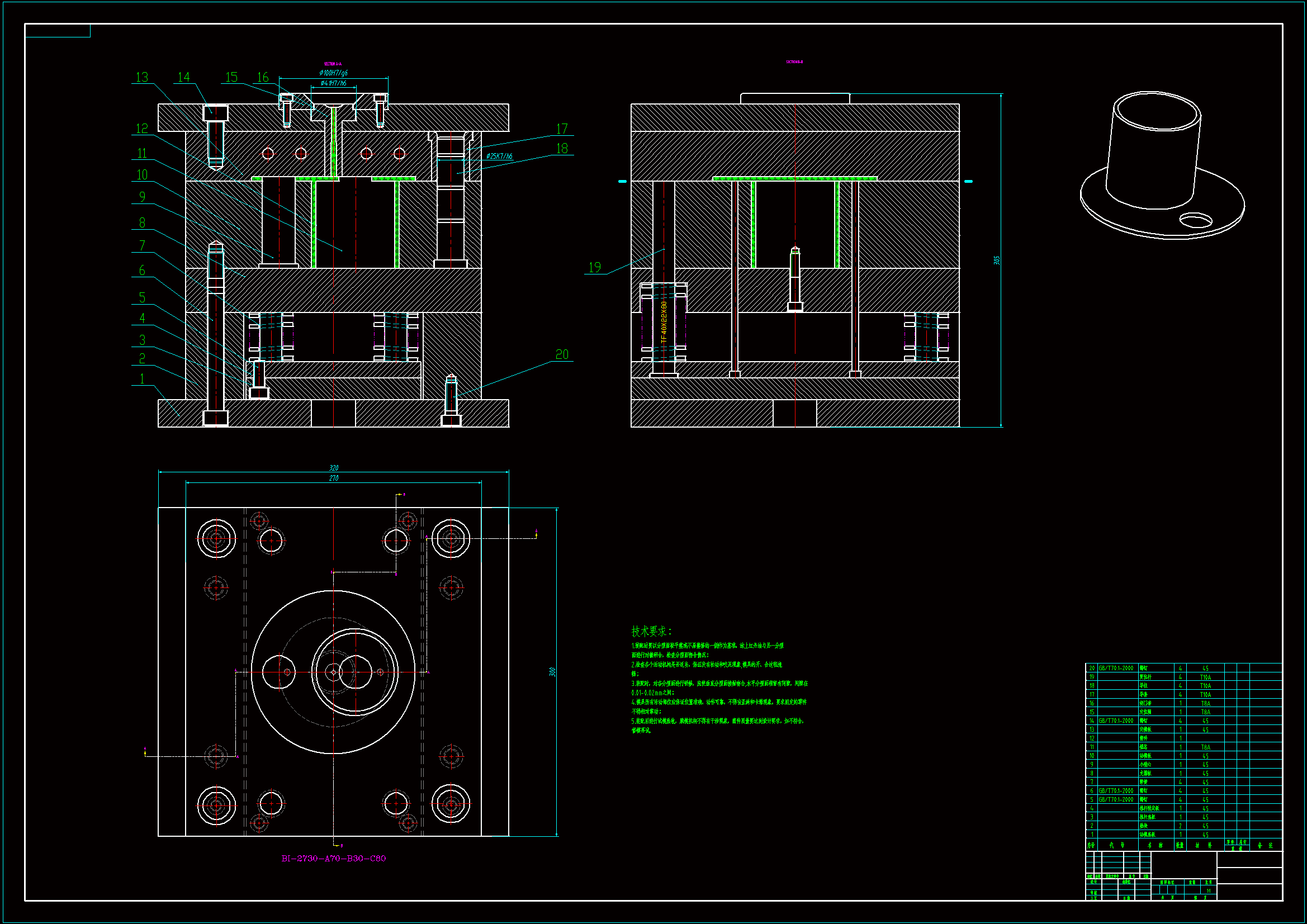The image size is (1307, 924).
Task: Click the GB/T70.1-2000 code in row 20
Action: tap(1116, 669)
